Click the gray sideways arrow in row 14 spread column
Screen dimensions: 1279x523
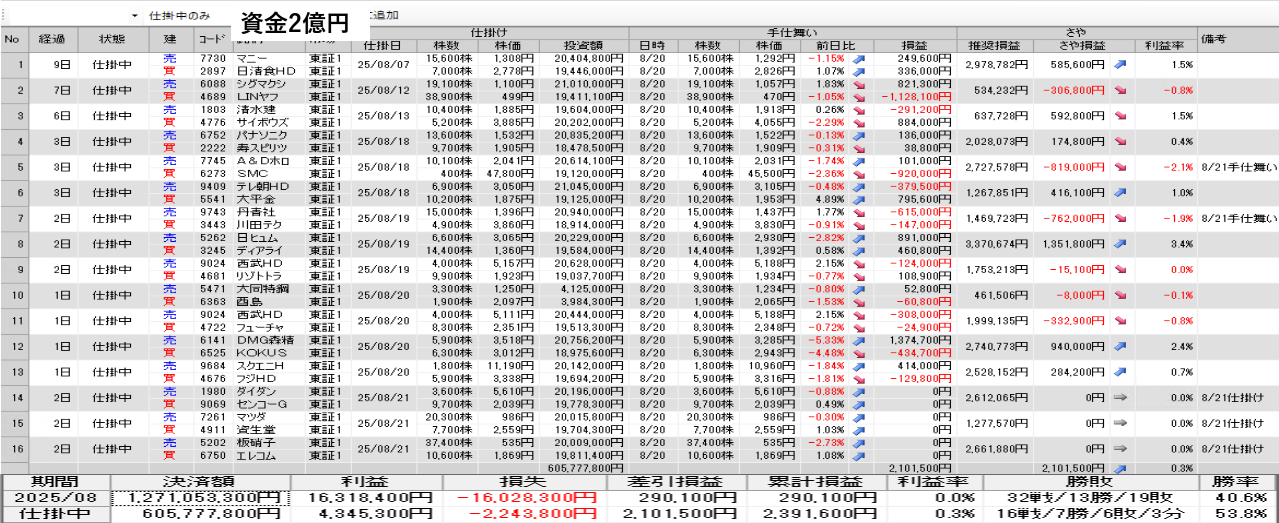pyautogui.click(x=1121, y=397)
